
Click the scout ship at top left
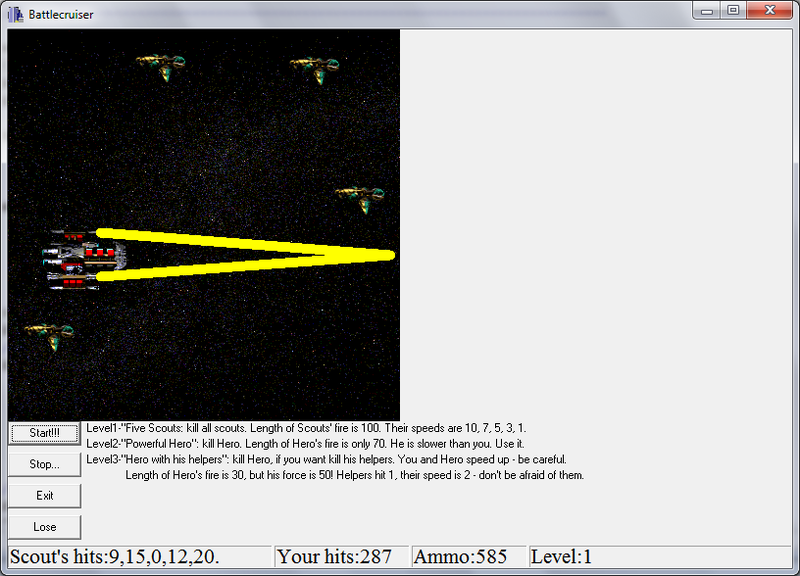(x=161, y=68)
